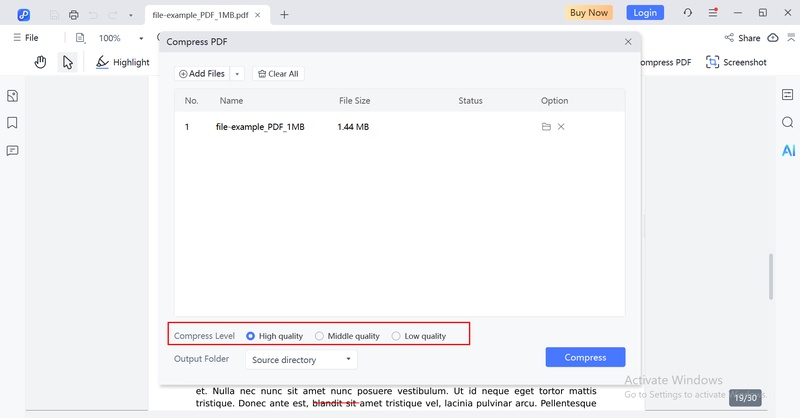The image size is (800, 418).
Task: Switch to file-example_PDF_1MB.pdf tab
Action: [x=201, y=15]
